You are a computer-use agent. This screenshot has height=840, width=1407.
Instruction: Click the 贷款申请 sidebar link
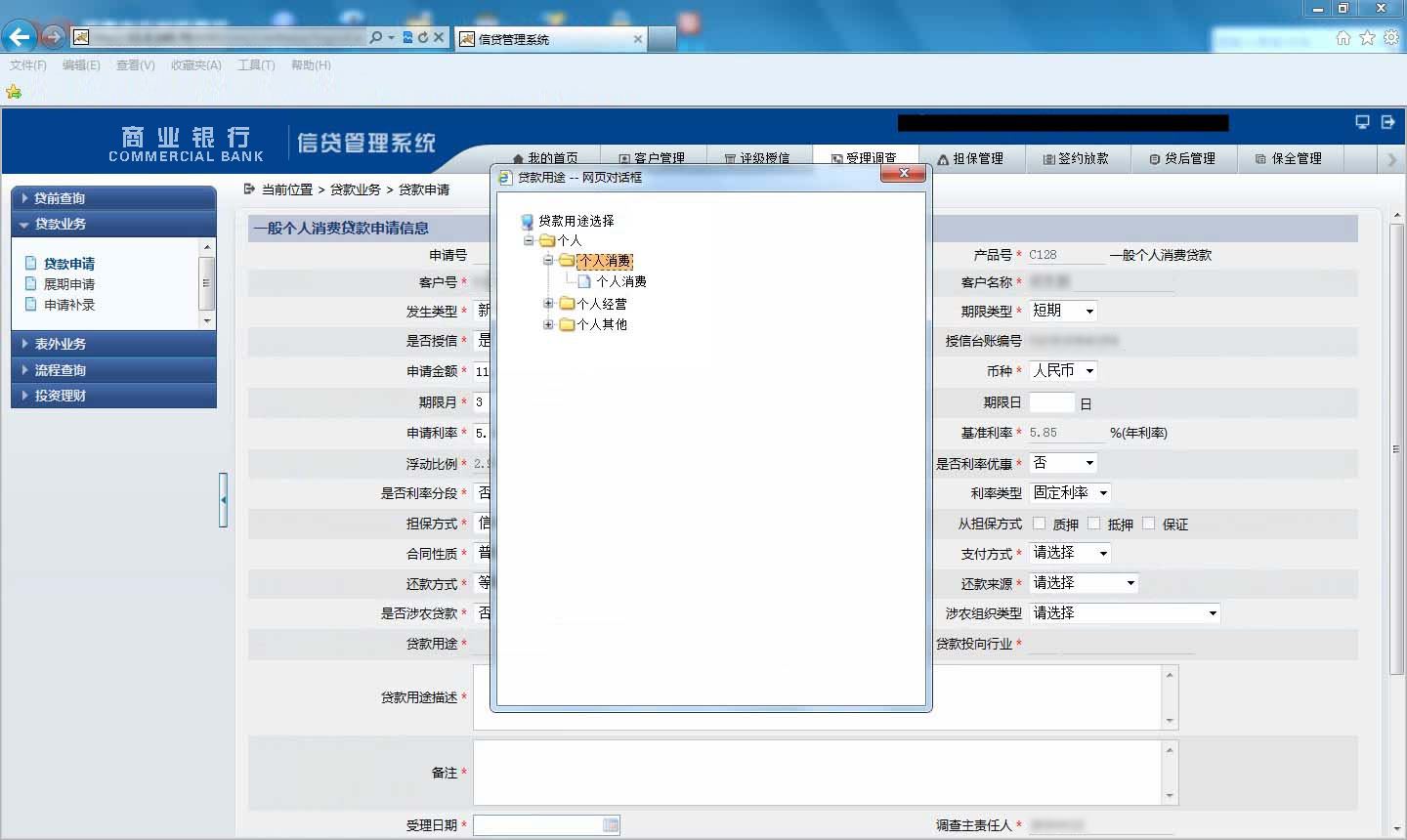tap(69, 264)
